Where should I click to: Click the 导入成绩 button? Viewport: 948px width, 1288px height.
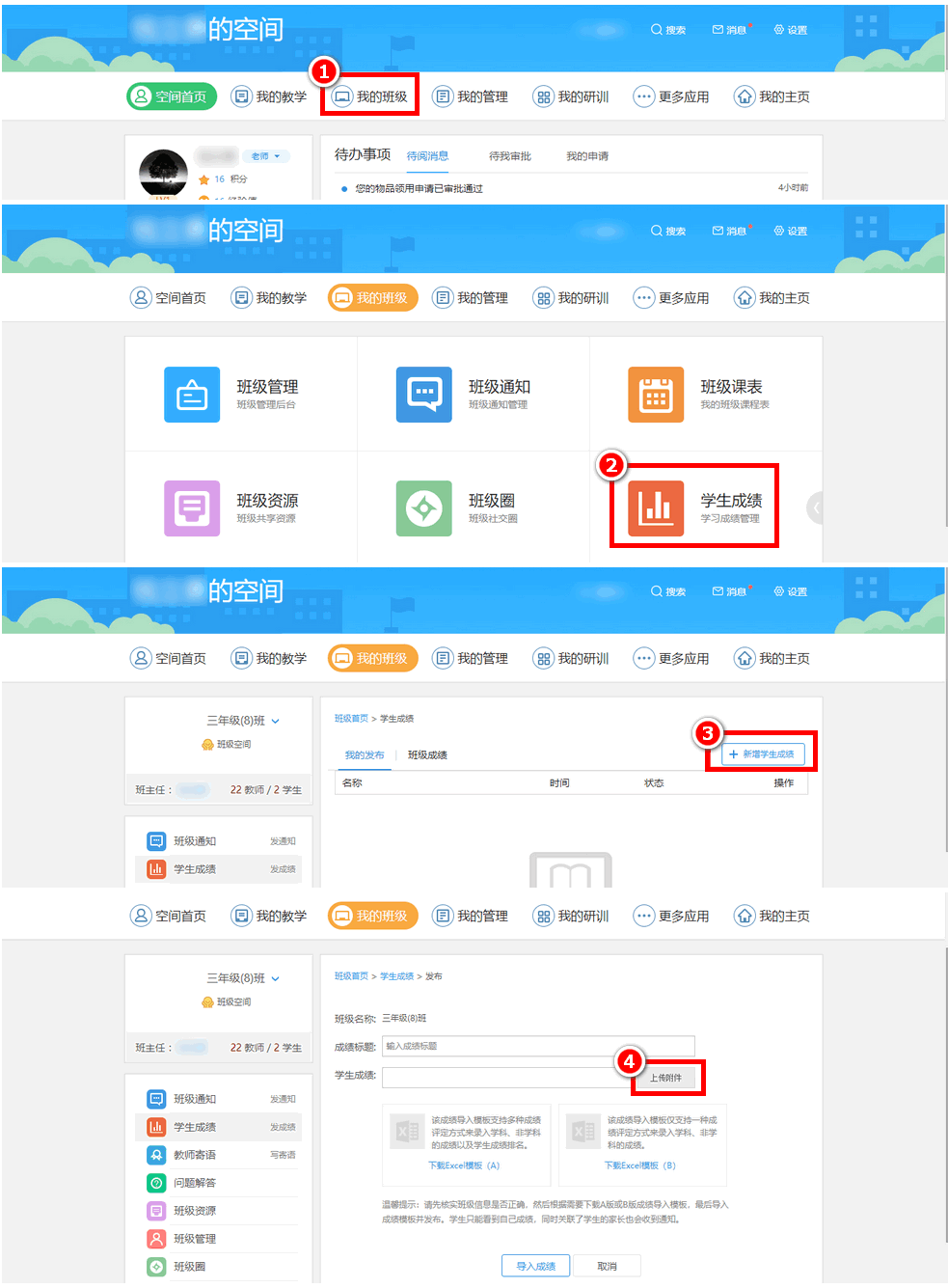coord(535,1266)
